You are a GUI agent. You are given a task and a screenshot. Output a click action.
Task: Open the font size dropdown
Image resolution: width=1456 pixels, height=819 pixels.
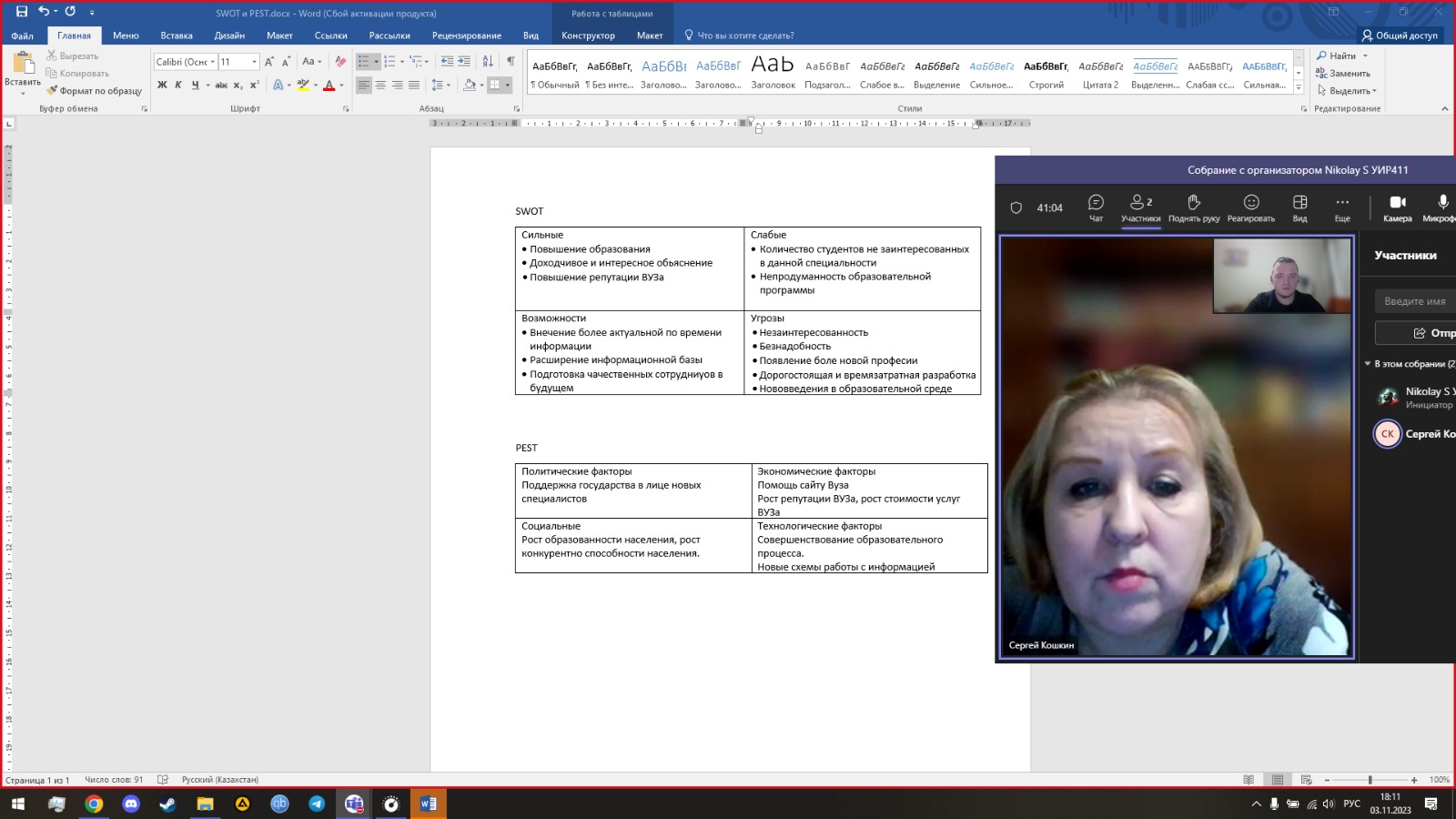pyautogui.click(x=254, y=62)
